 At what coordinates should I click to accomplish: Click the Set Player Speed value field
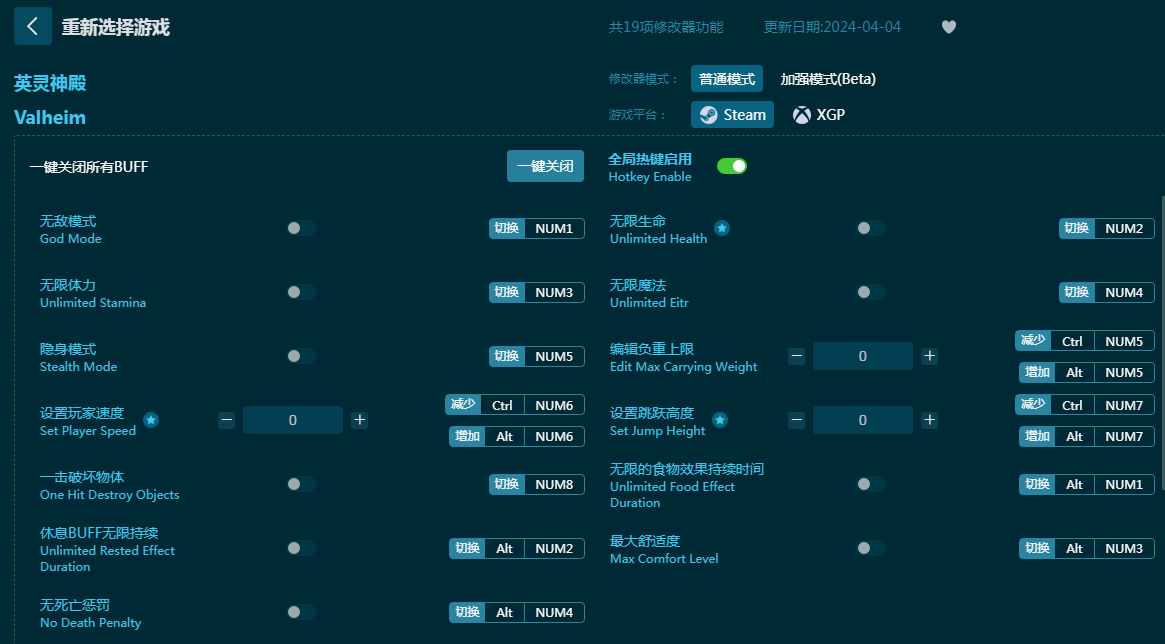coord(293,420)
